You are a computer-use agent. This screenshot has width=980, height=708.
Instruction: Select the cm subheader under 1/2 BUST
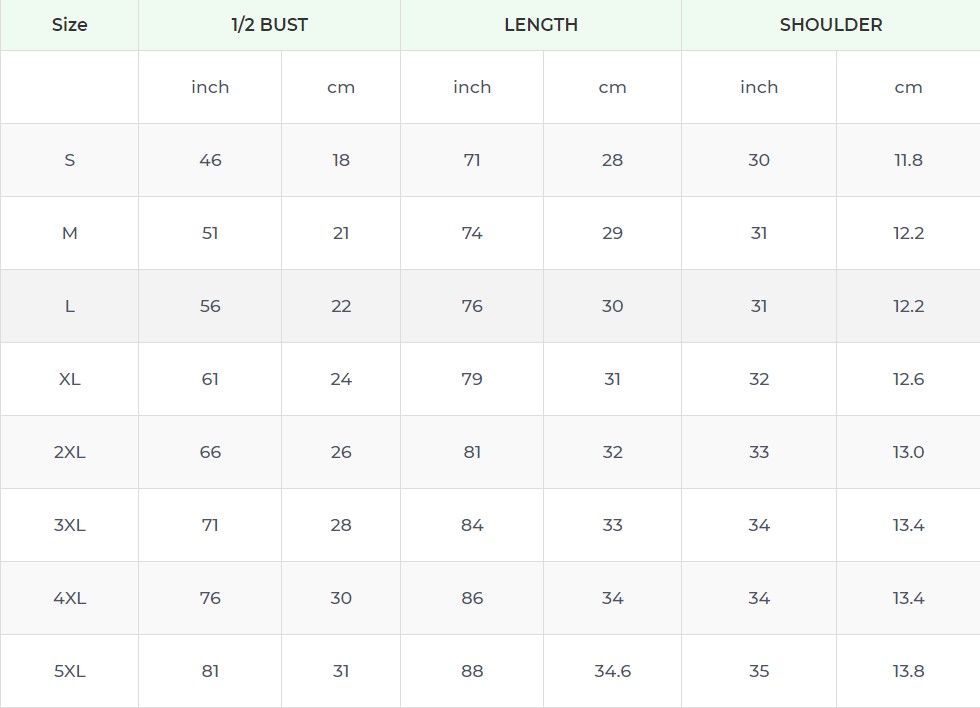[x=341, y=87]
